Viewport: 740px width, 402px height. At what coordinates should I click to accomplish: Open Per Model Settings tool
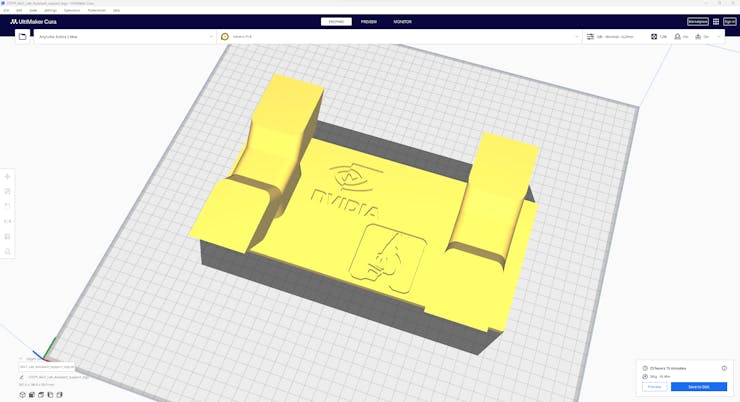coord(8,236)
